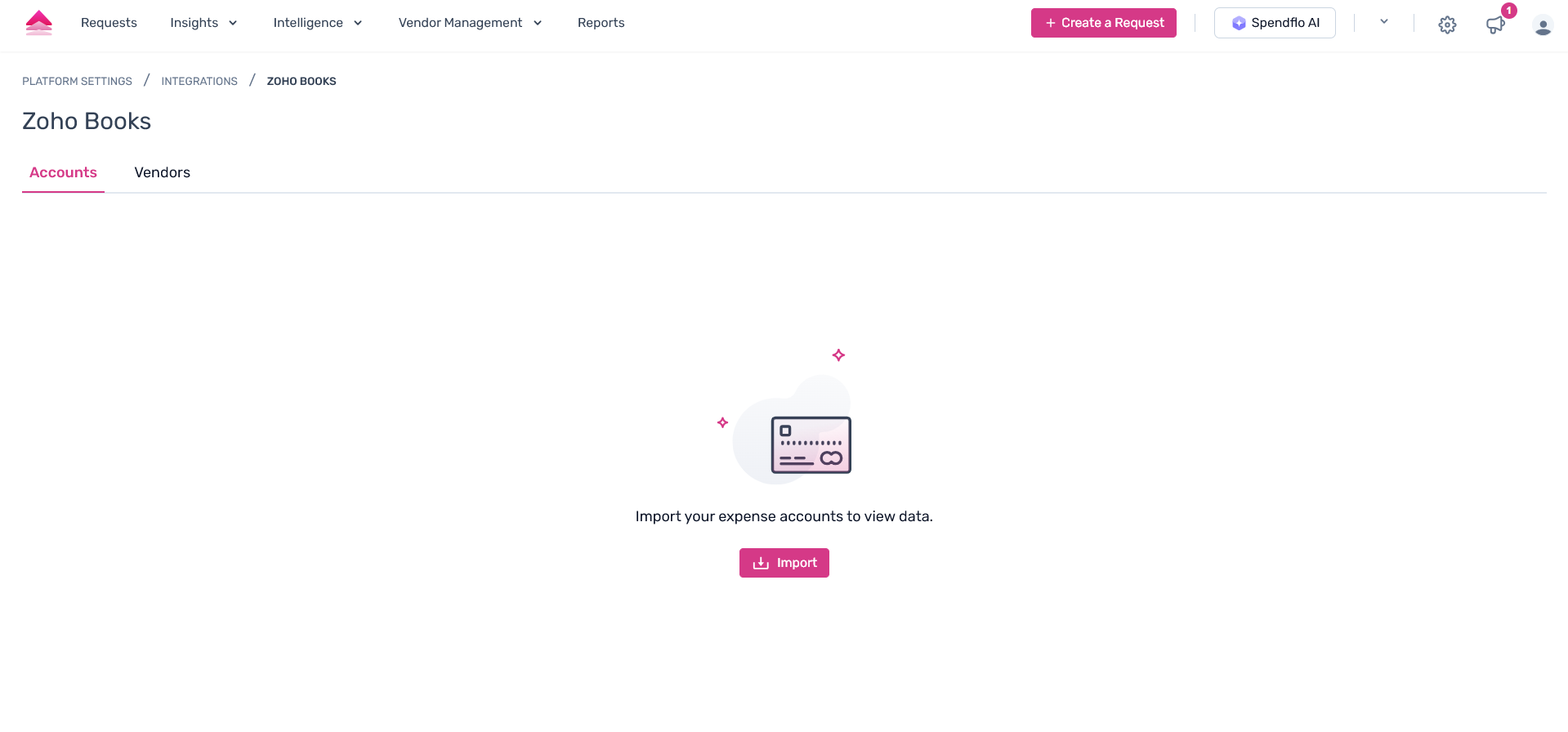Expand the Intelligence dropdown menu
The height and width of the screenshot is (732, 1568).
(318, 23)
